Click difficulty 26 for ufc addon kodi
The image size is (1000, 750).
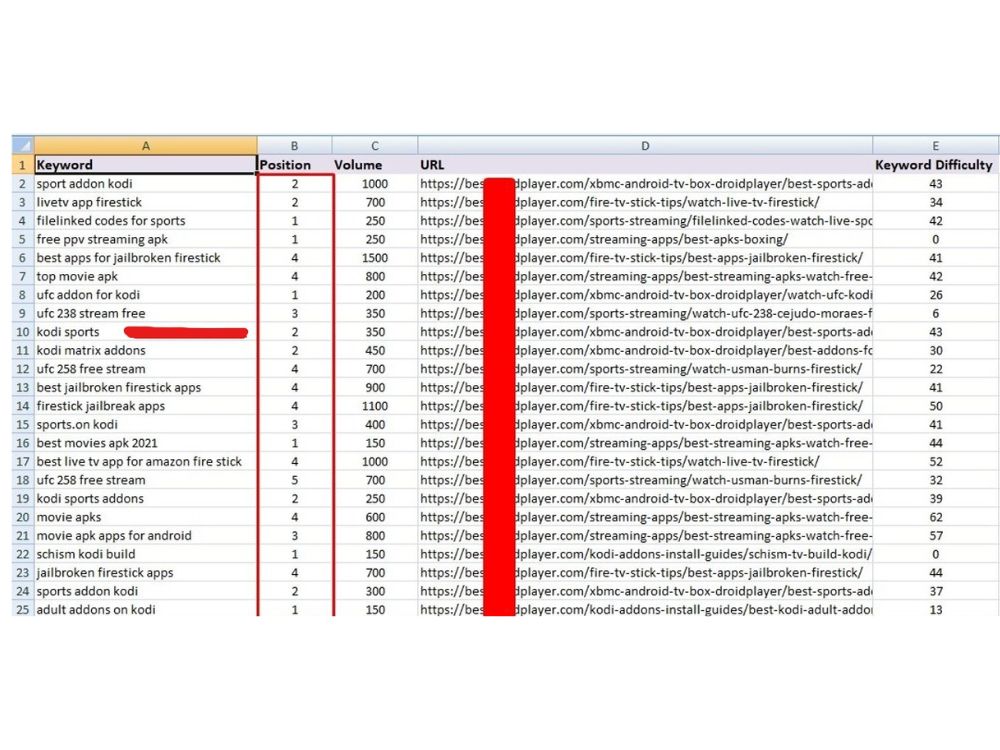coord(936,295)
